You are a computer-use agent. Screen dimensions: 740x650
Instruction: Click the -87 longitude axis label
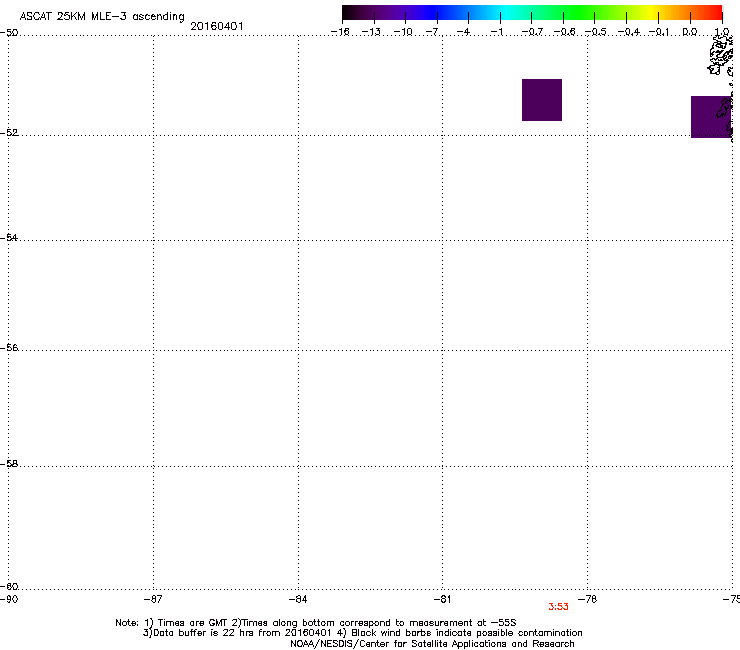click(x=153, y=599)
